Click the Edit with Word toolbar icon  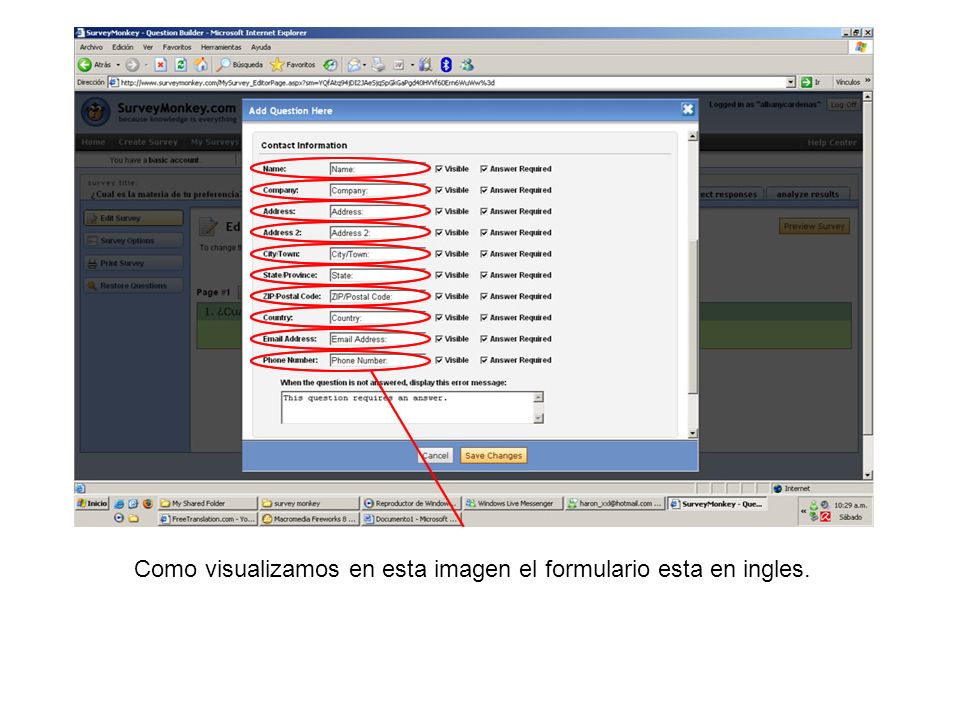(399, 64)
